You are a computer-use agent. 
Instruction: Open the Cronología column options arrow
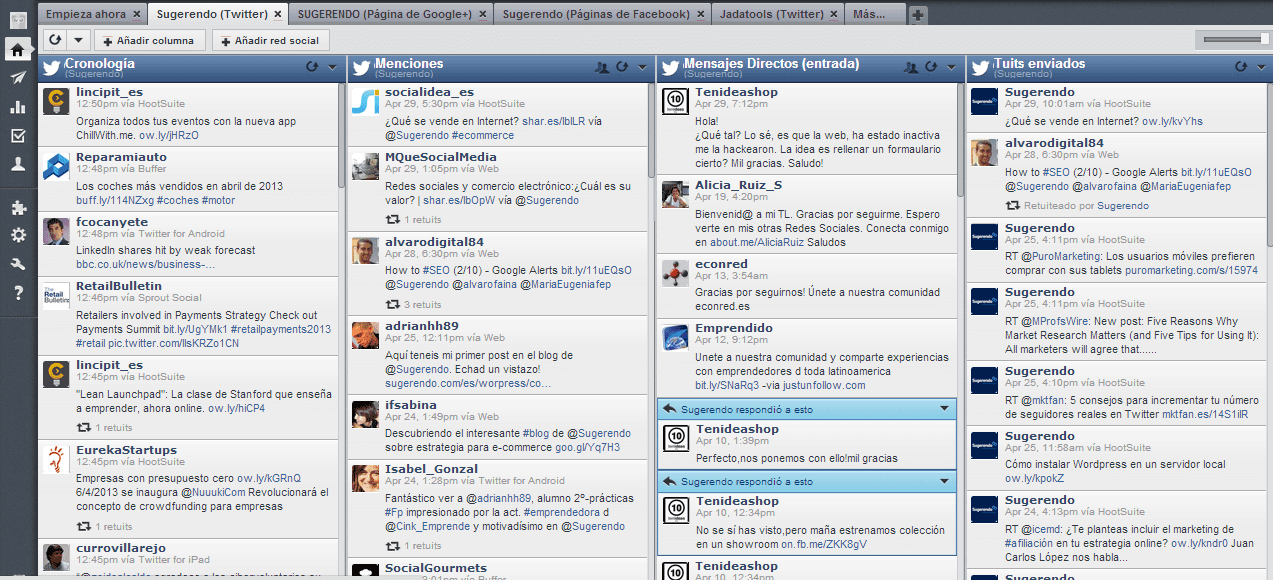(332, 67)
